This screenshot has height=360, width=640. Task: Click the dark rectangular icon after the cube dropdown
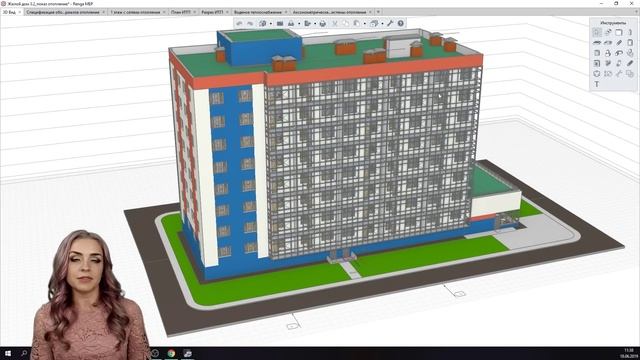(280, 24)
